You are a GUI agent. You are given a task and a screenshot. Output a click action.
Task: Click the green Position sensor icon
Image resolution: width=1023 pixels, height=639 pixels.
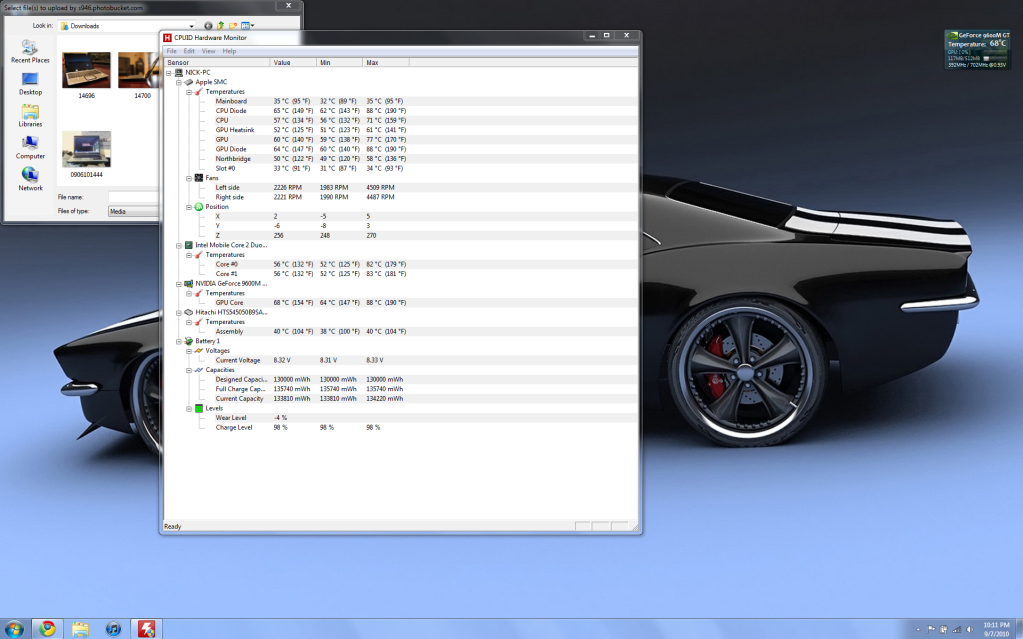click(198, 207)
